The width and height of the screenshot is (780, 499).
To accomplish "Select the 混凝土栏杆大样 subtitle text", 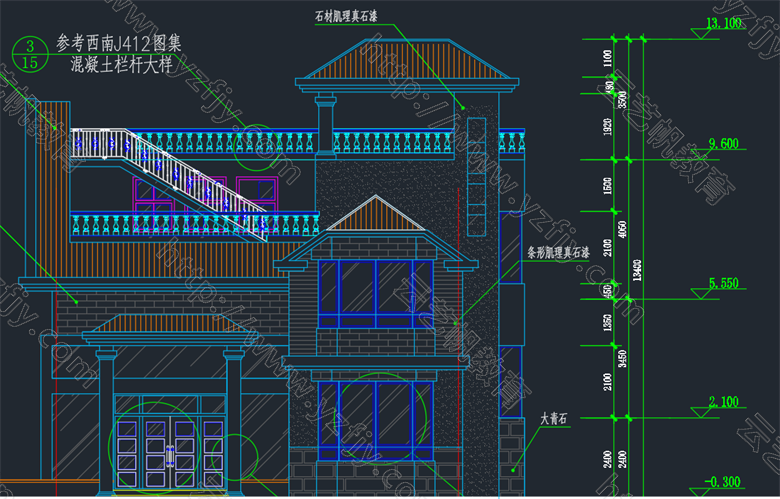I will coord(121,65).
